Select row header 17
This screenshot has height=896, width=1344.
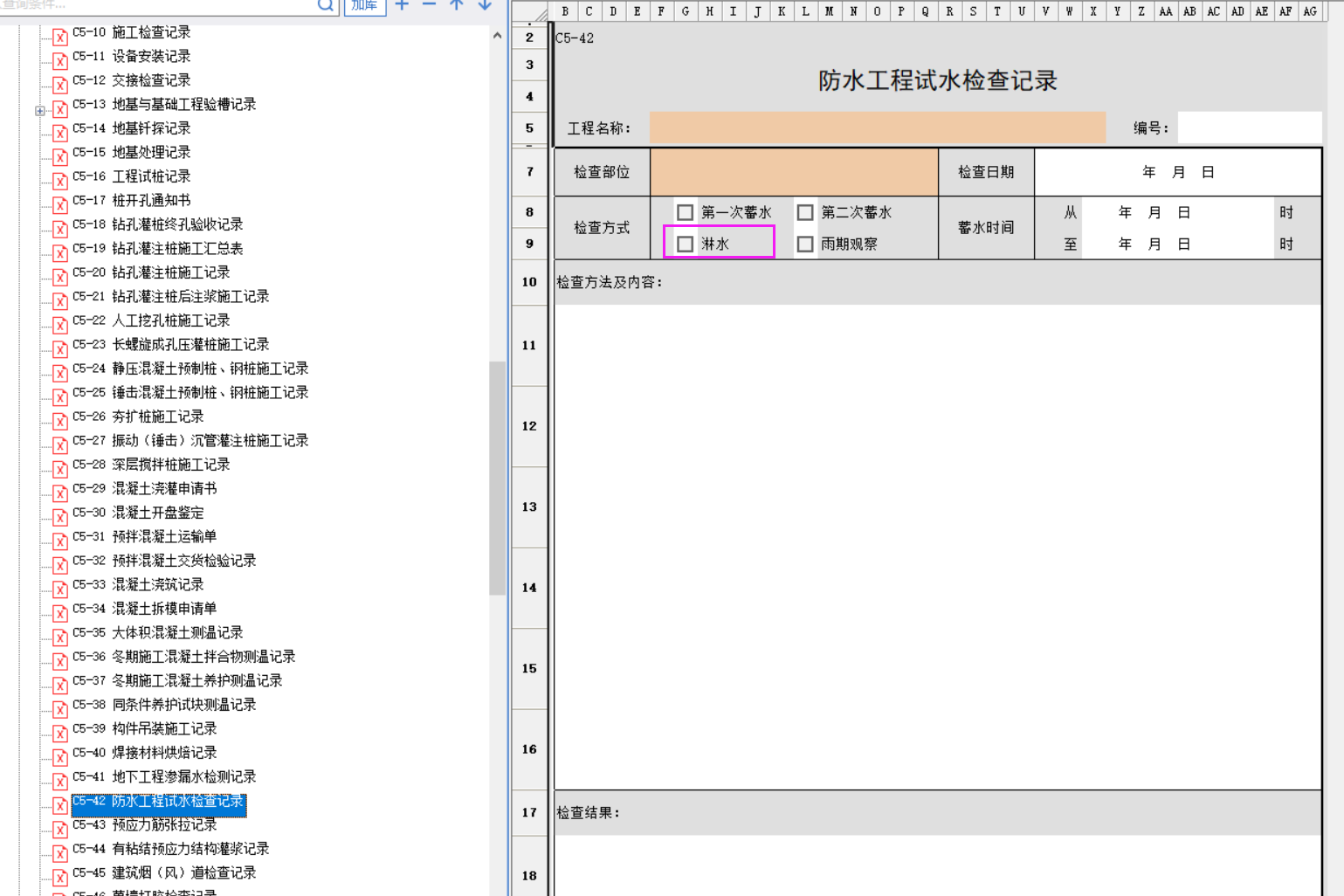[529, 812]
